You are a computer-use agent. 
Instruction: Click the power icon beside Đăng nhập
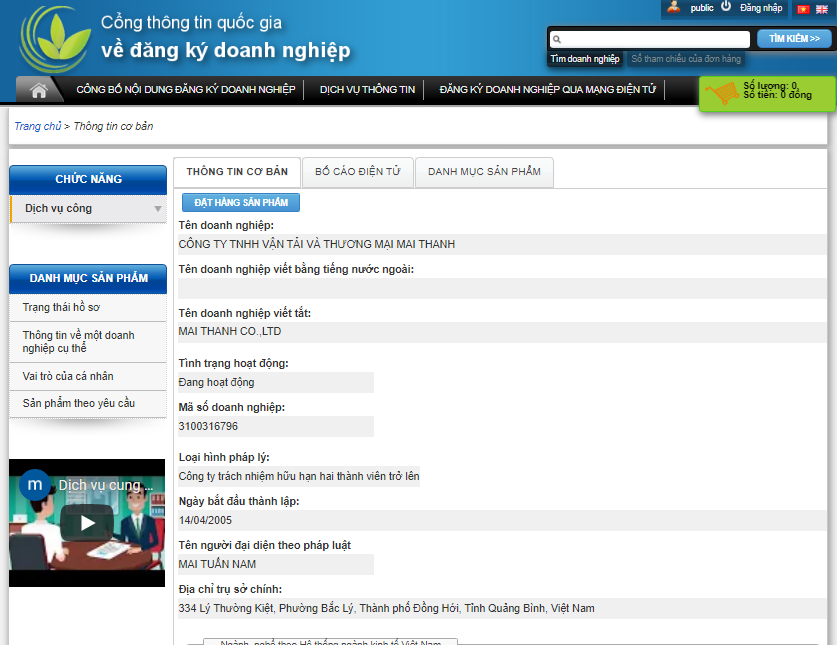(726, 7)
